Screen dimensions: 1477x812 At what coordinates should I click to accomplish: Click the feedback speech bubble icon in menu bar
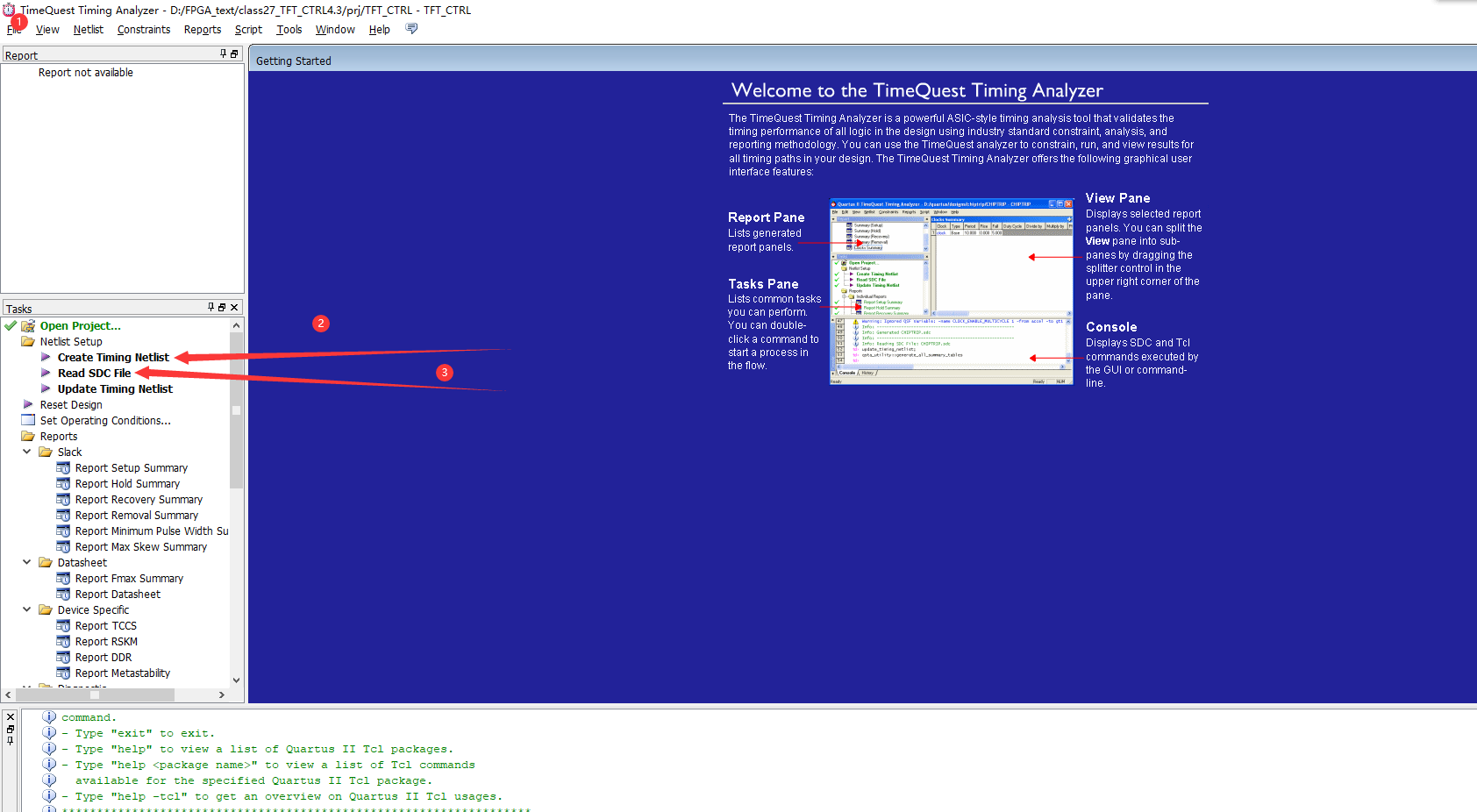click(411, 29)
